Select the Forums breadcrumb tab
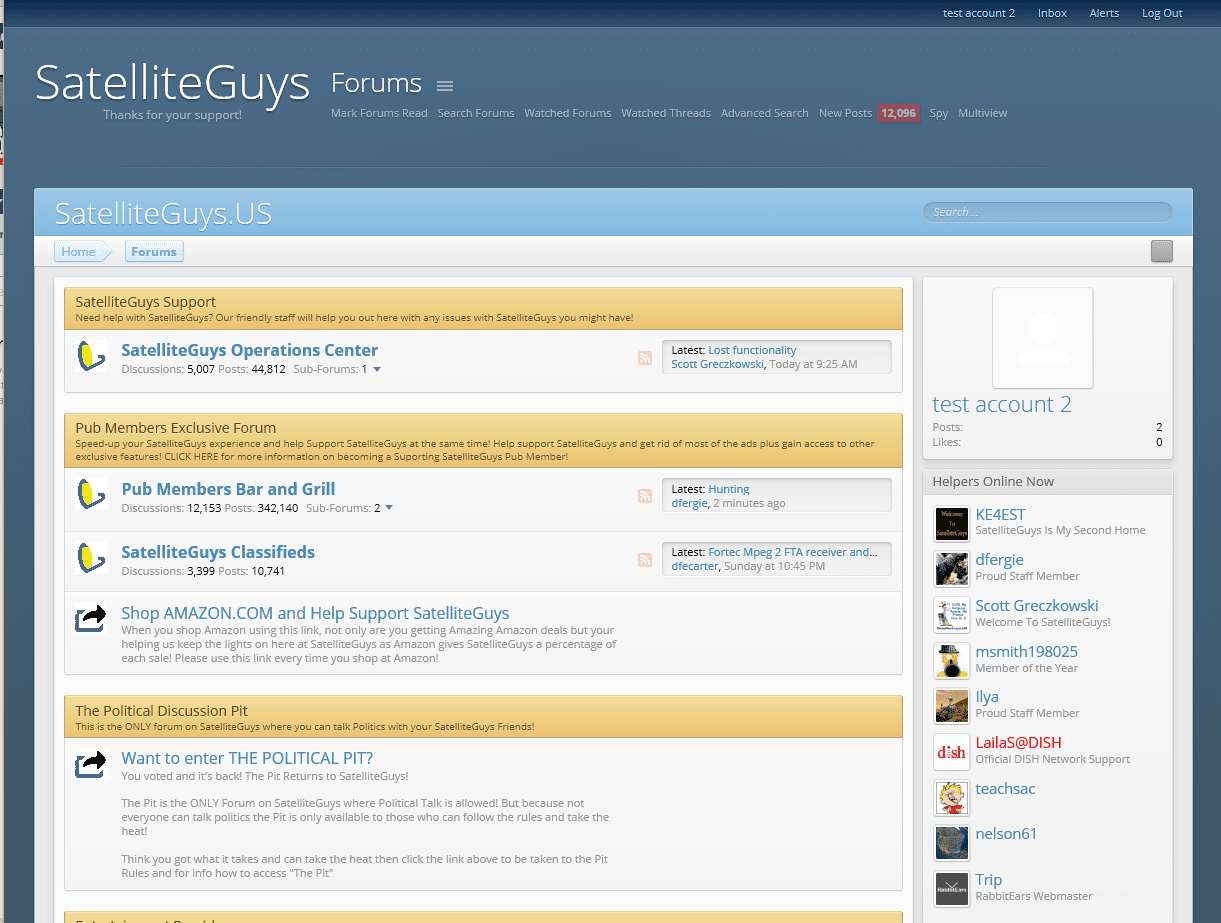Viewport: 1221px width, 923px height. point(154,252)
